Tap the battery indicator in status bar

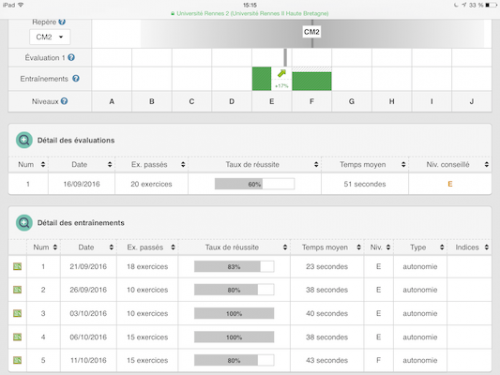(x=492, y=5)
